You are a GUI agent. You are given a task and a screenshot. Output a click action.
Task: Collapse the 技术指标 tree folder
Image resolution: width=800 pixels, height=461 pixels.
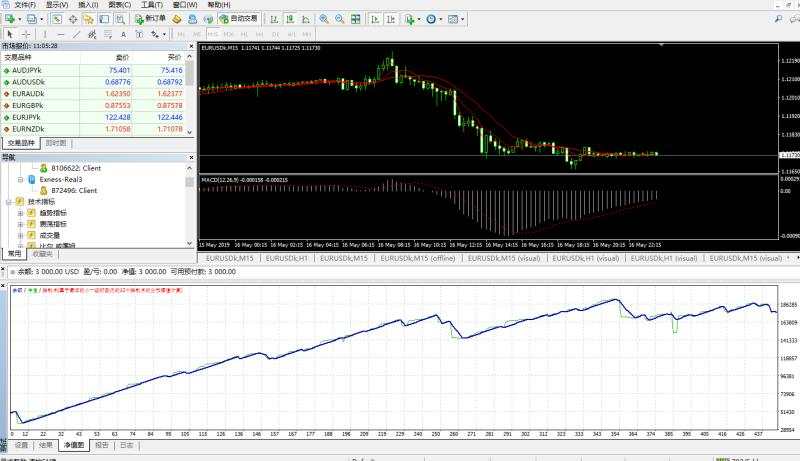point(9,201)
